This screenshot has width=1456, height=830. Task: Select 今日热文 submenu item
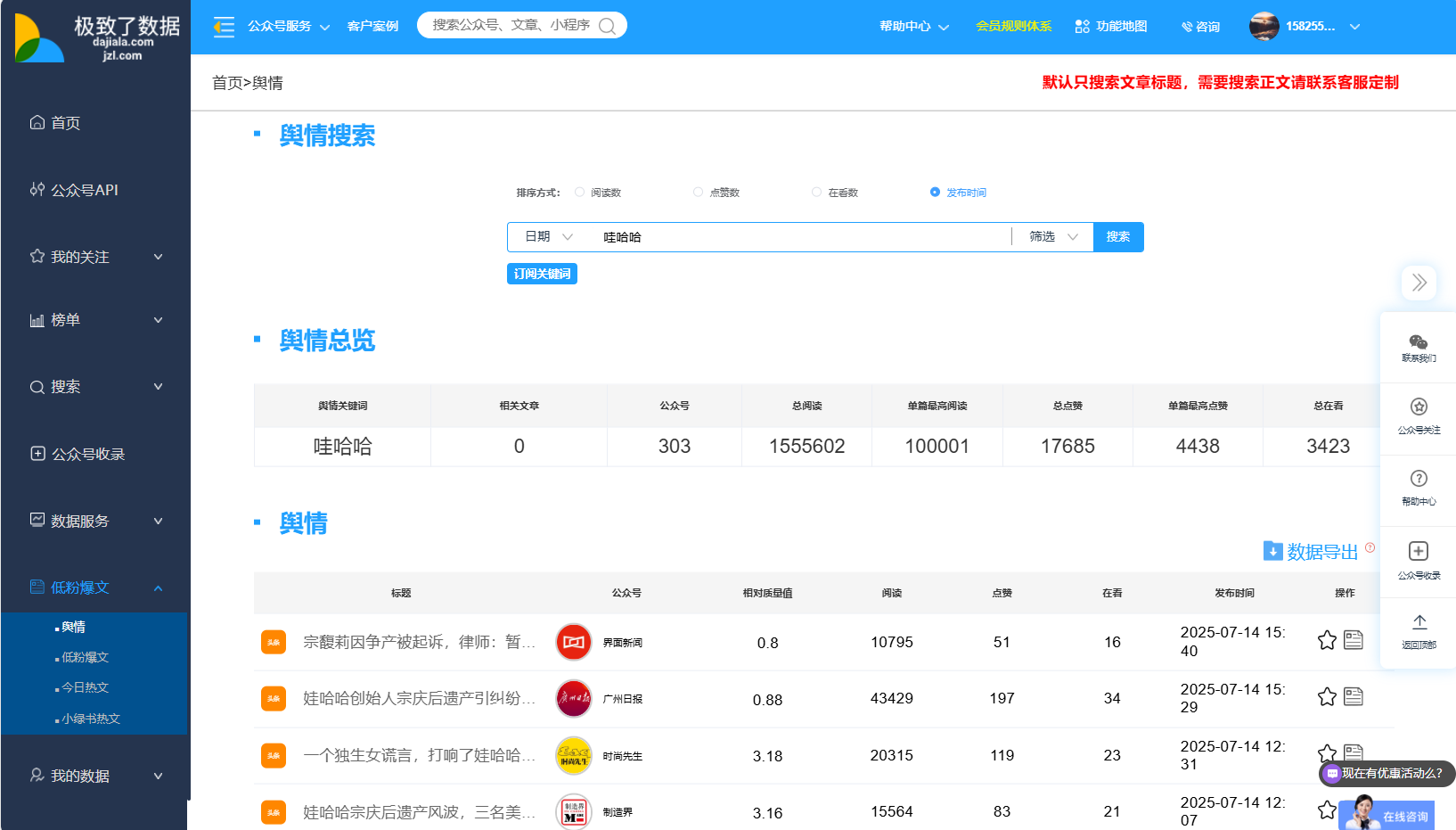(x=84, y=688)
